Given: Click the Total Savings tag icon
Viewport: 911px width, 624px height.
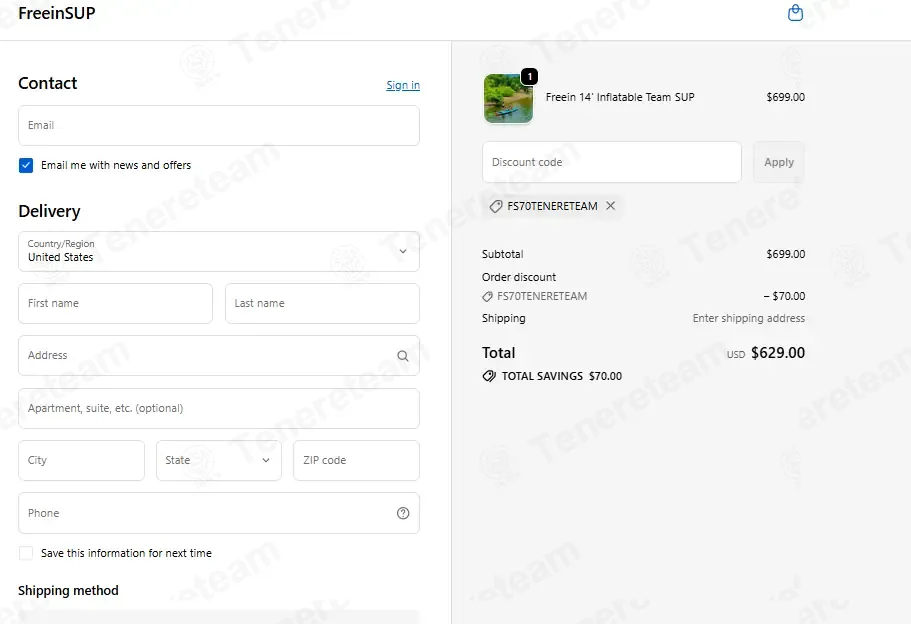Looking at the screenshot, I should point(489,376).
